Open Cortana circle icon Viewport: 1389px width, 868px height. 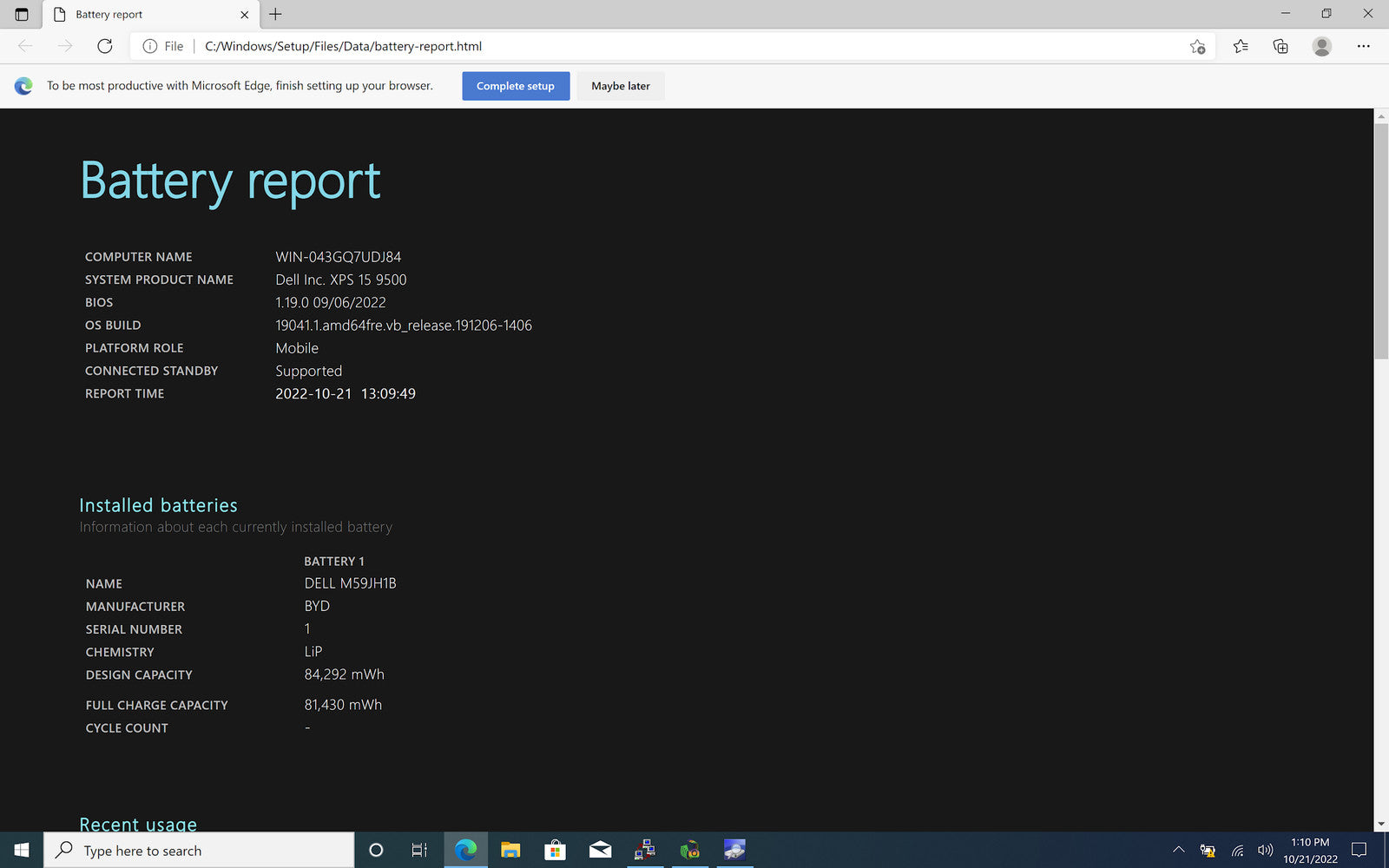coord(376,850)
